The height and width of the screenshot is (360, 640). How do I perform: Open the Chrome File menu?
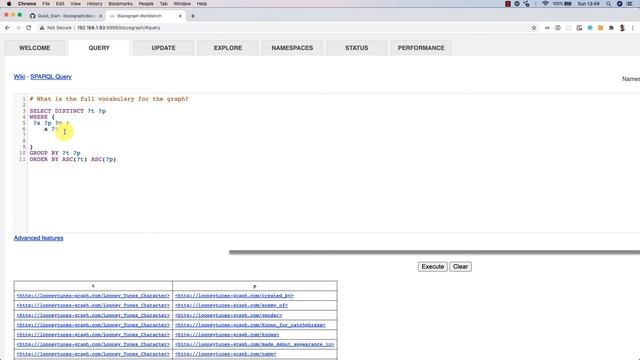(x=46, y=4)
